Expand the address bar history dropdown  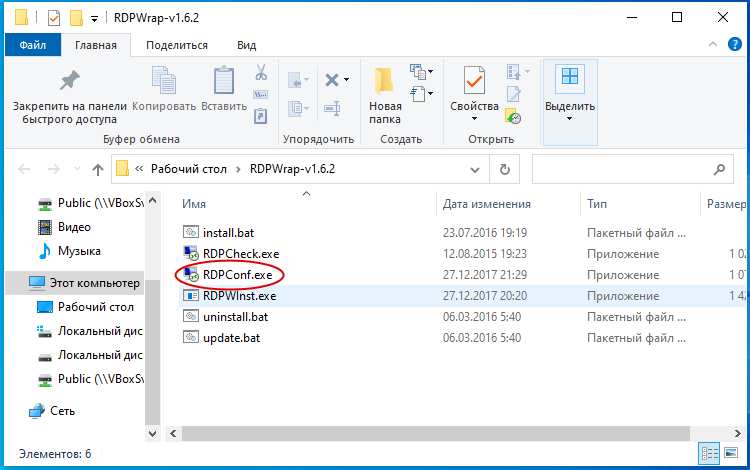tap(474, 169)
